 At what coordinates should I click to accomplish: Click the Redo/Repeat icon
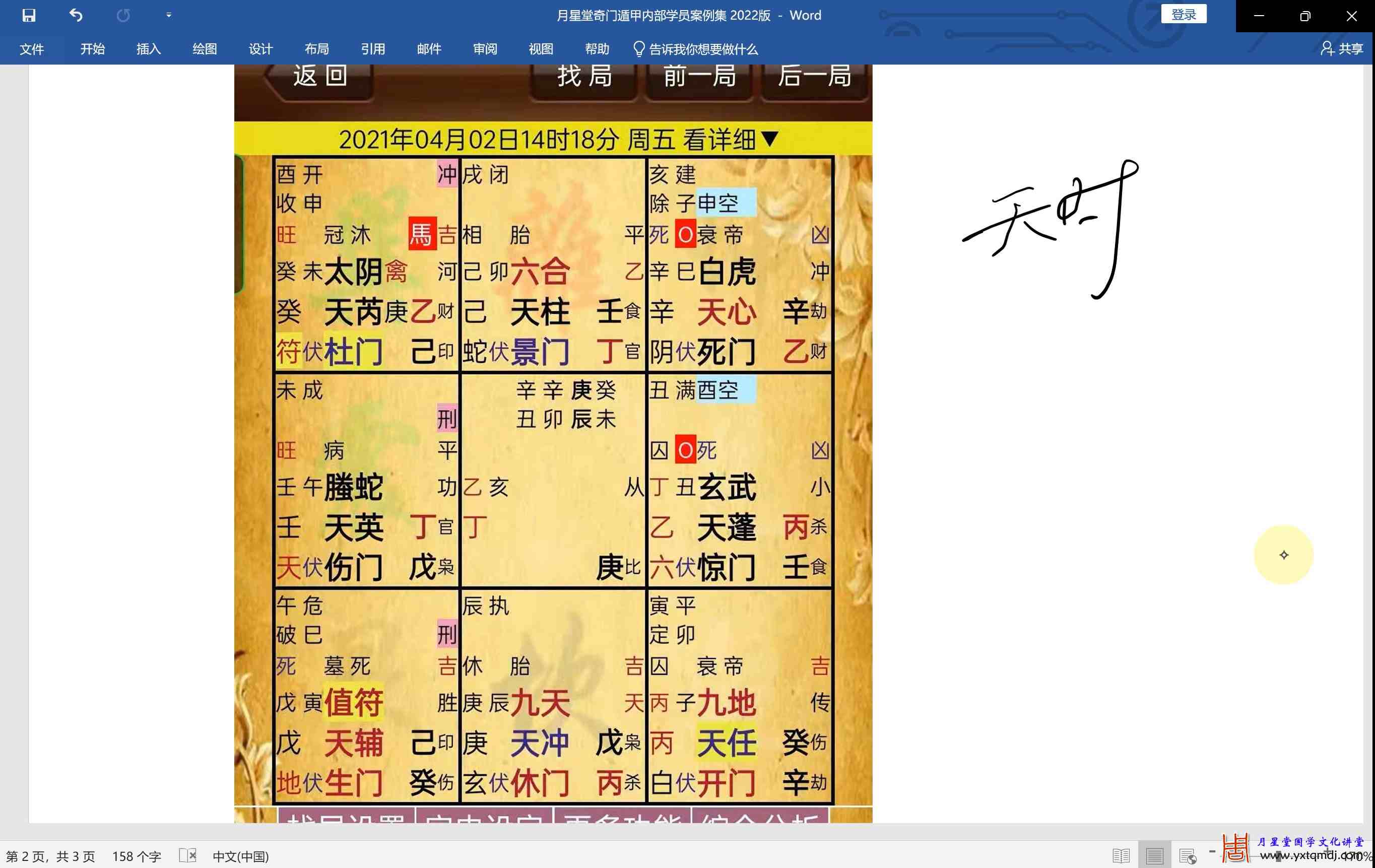point(123,16)
